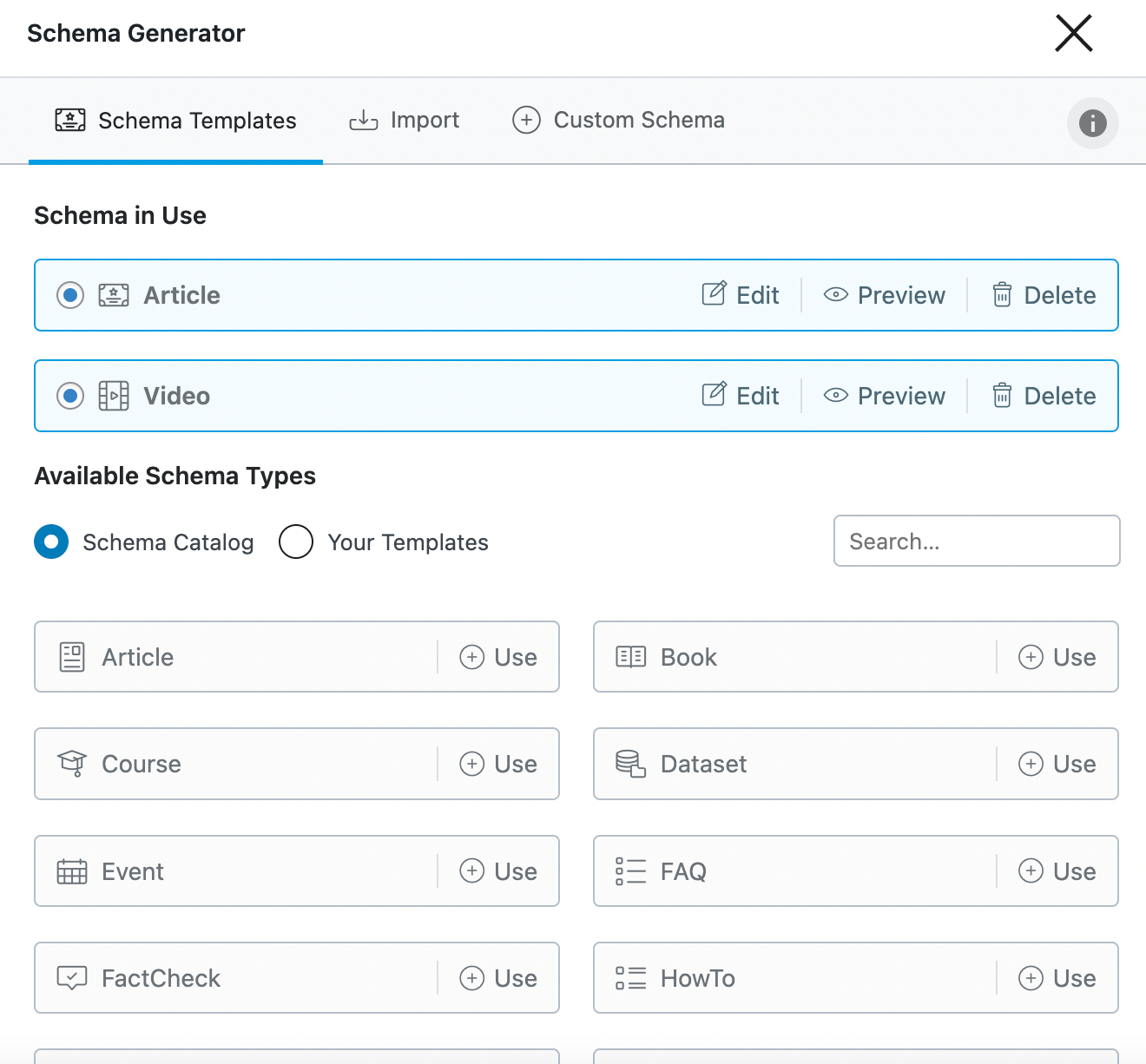This screenshot has height=1064, width=1146.
Task: Close the Schema Generator dialog
Action: (x=1073, y=34)
